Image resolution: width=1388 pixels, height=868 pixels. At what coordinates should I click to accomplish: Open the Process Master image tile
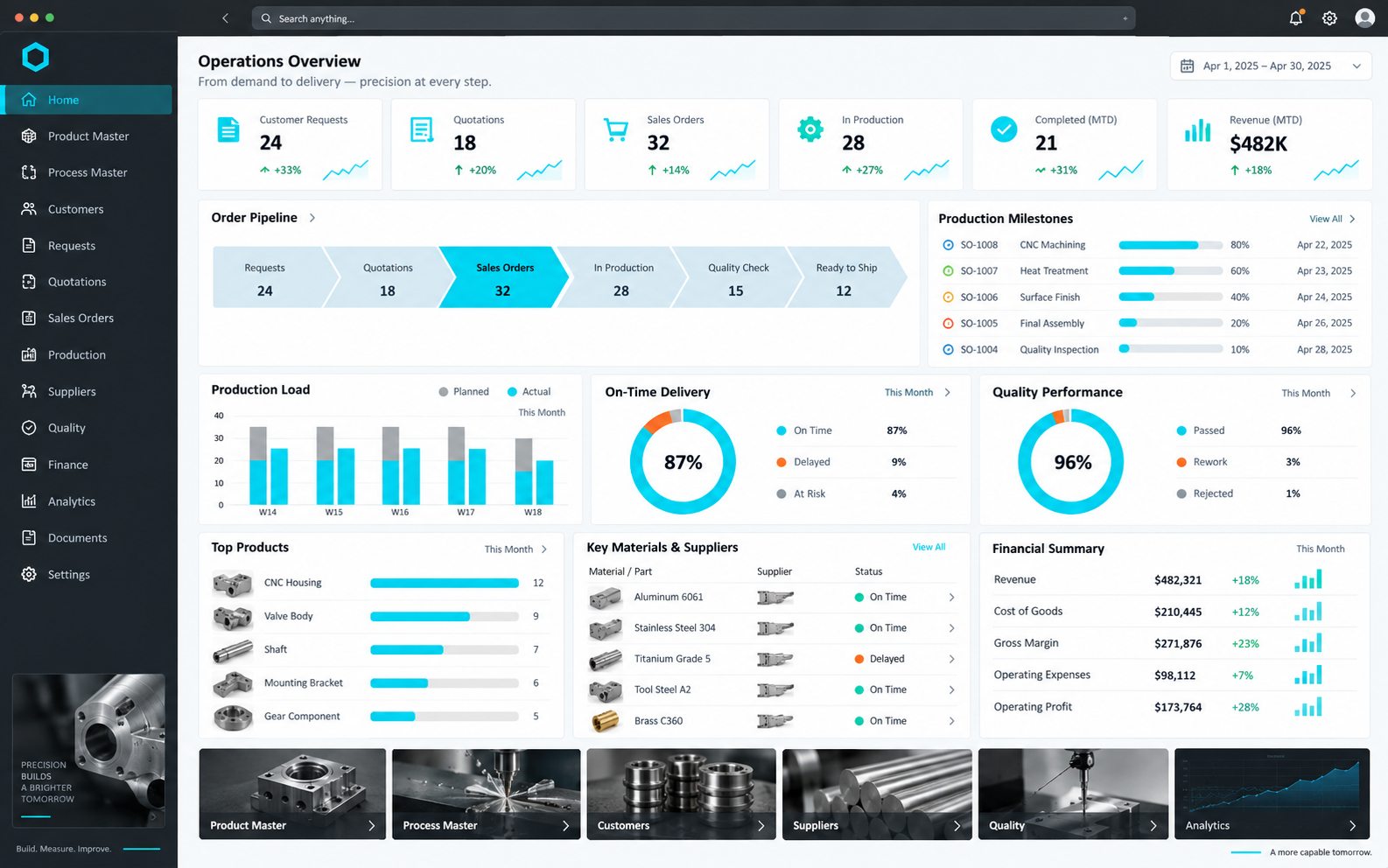[486, 794]
